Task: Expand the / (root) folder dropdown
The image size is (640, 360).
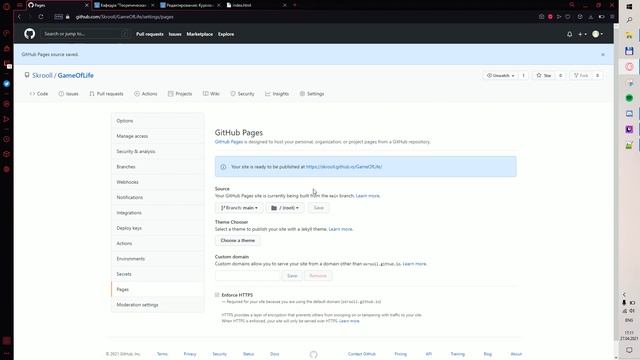Action: coord(285,208)
